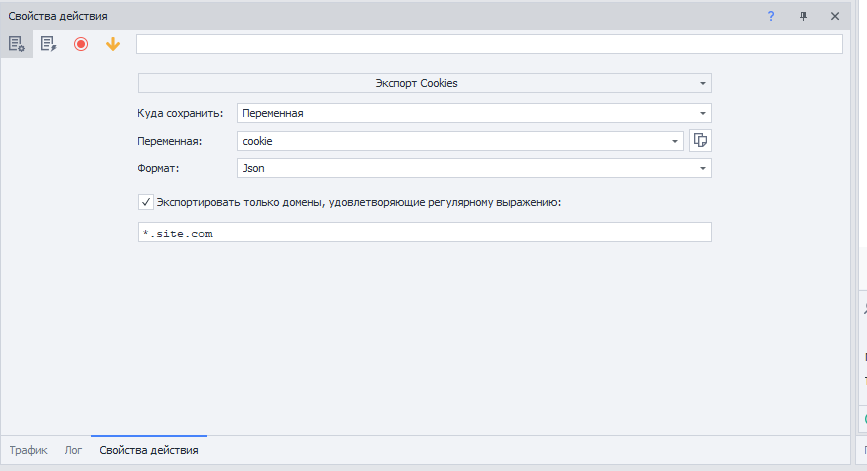867x471 pixels.
Task: Click the action settings list icon
Action: click(16, 44)
